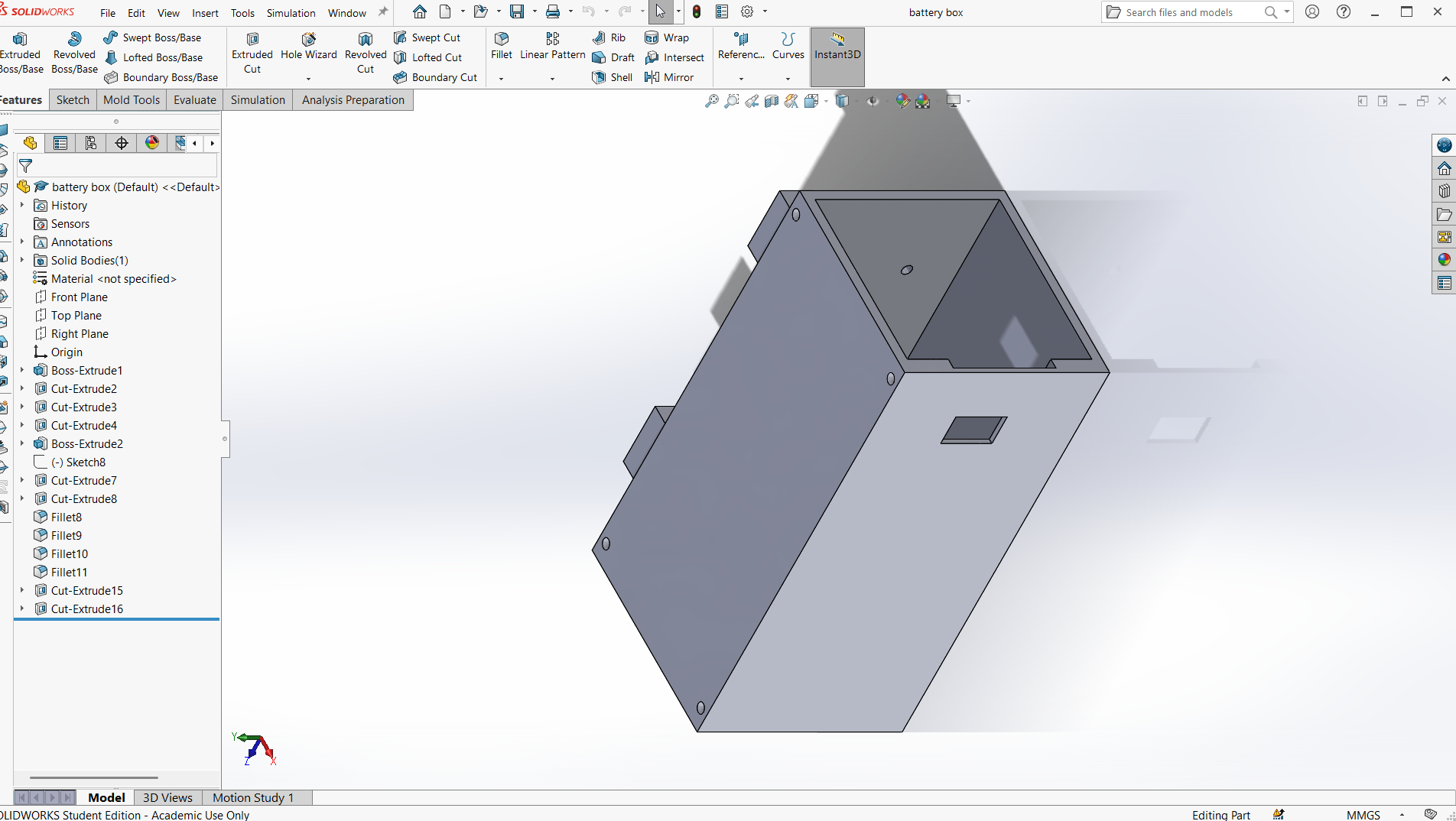Choose the Intersect tool
This screenshot has width=1456, height=821.
[674, 57]
